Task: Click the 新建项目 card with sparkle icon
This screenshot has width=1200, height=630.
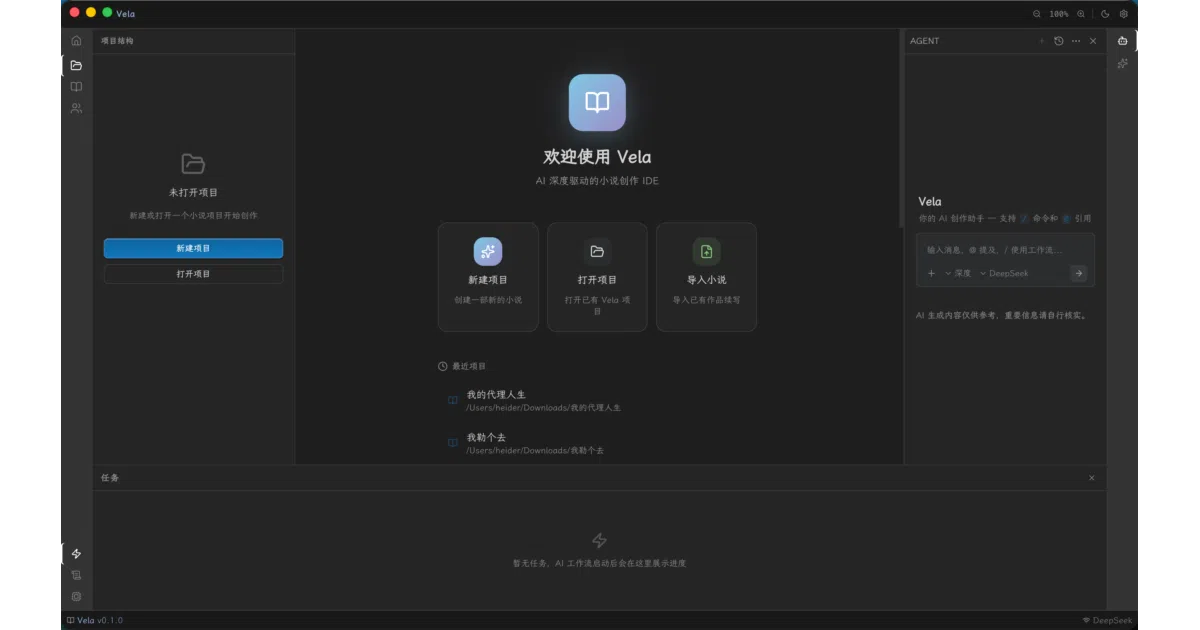Action: pyautogui.click(x=488, y=277)
